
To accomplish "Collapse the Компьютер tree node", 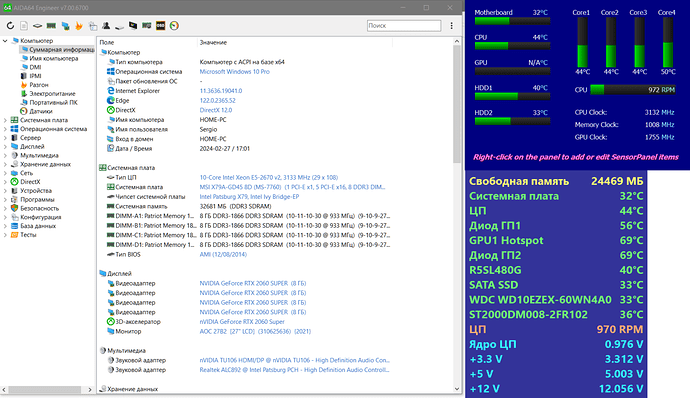I will click(x=5, y=41).
